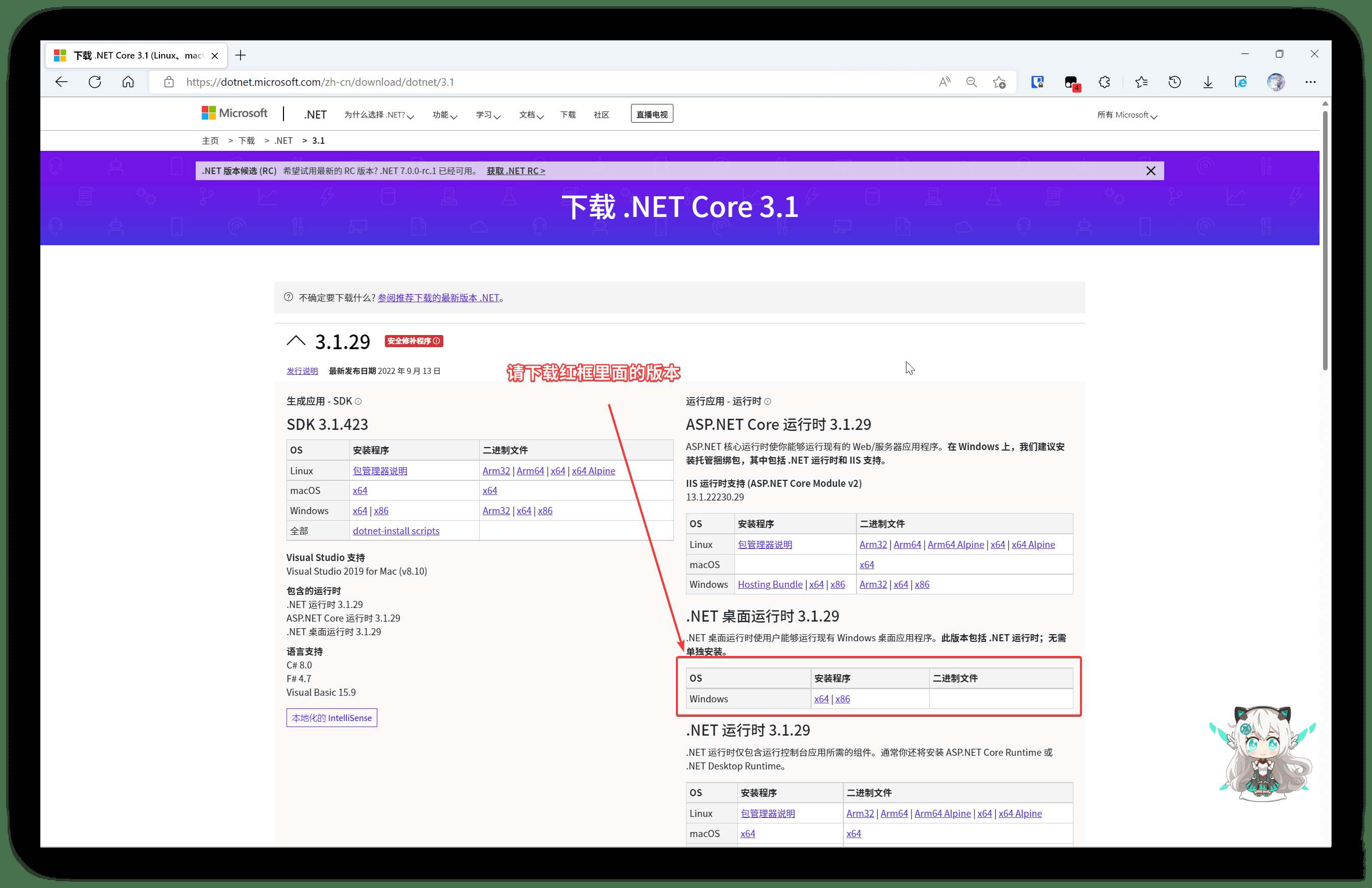Open browsing History icon
Image resolution: width=1372 pixels, height=888 pixels.
coord(1174,82)
